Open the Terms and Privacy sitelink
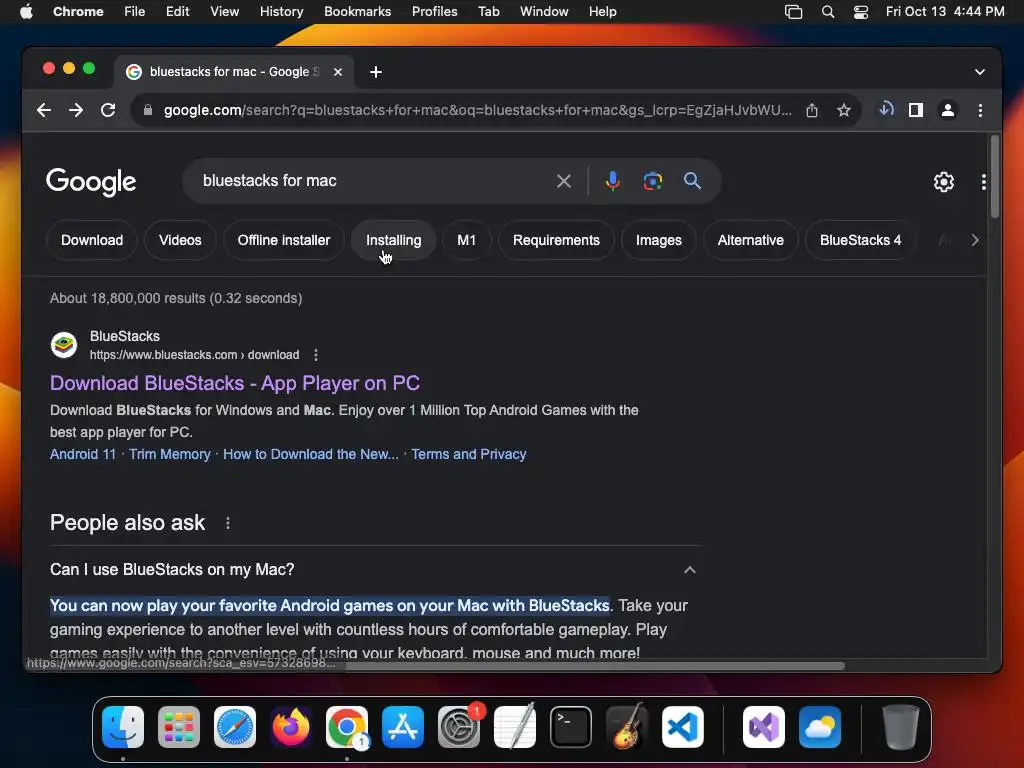The width and height of the screenshot is (1024, 768). (x=469, y=455)
